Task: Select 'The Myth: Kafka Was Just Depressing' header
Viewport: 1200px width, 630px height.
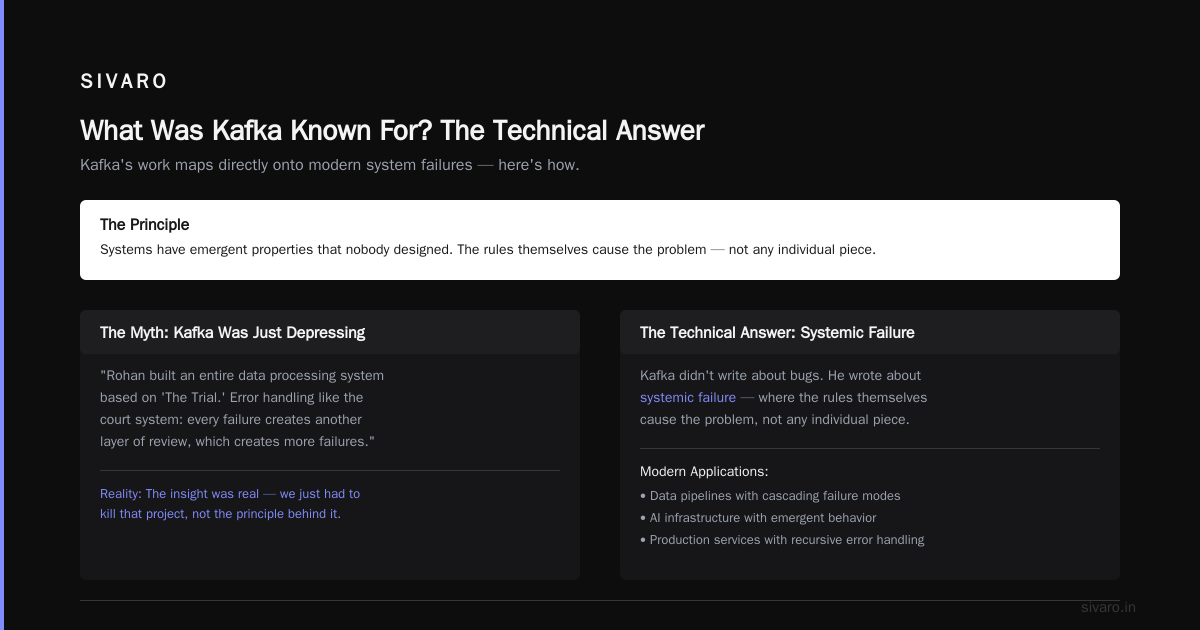Action: (233, 332)
